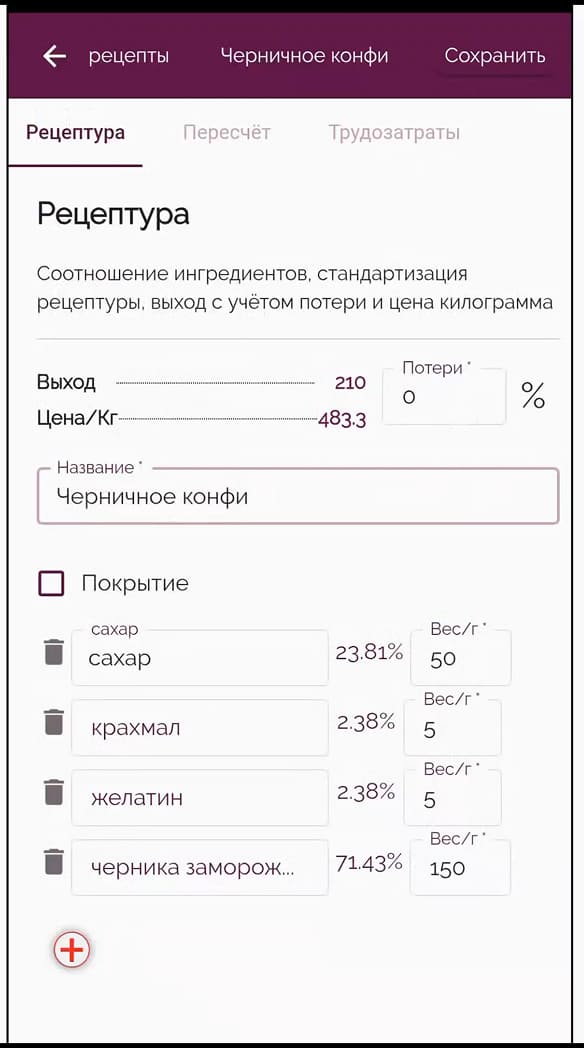The image size is (584, 1048).
Task: Open the рецепты list link
Action: (x=129, y=56)
